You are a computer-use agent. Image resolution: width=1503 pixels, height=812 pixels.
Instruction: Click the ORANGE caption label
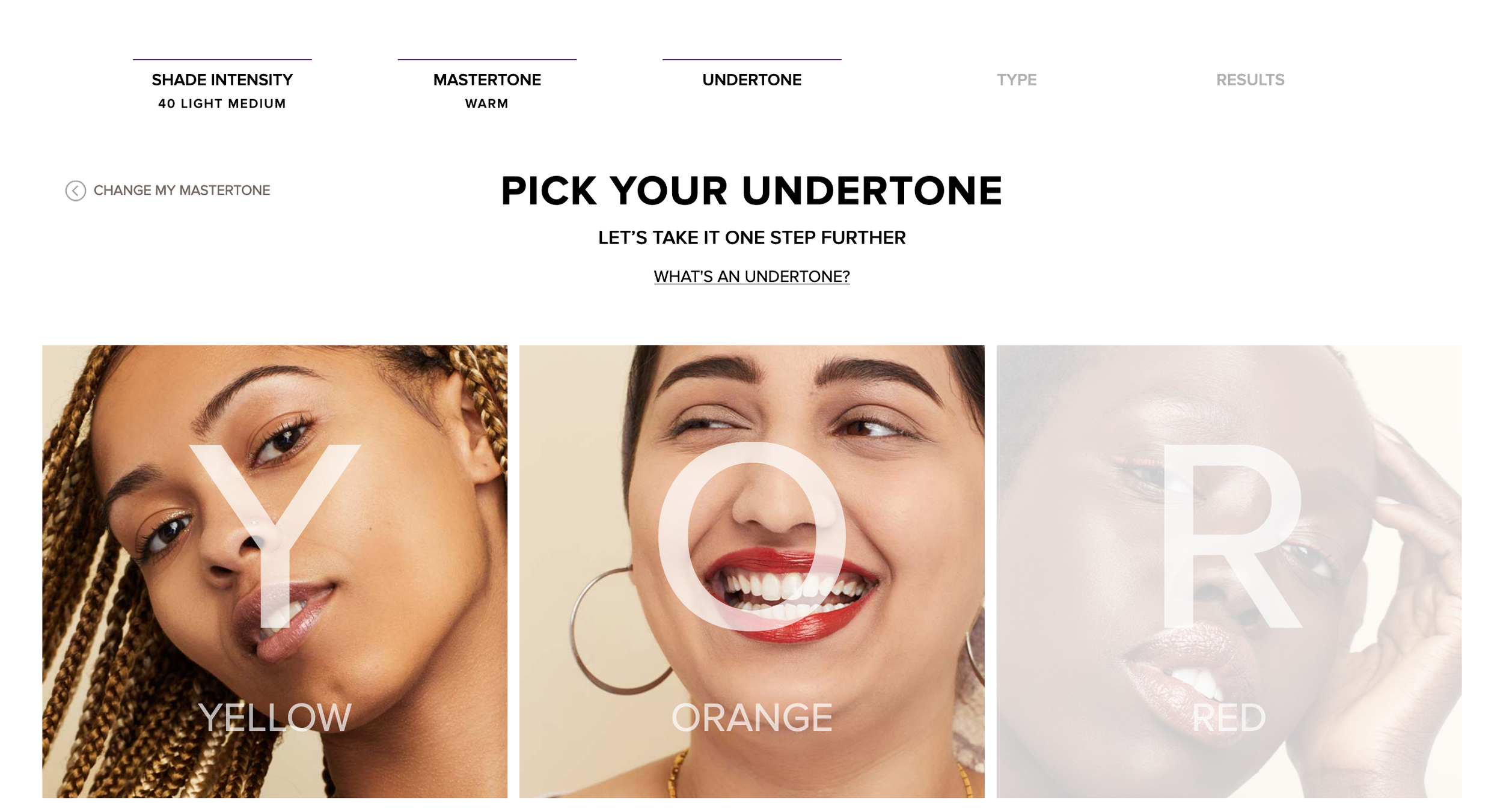coord(751,717)
